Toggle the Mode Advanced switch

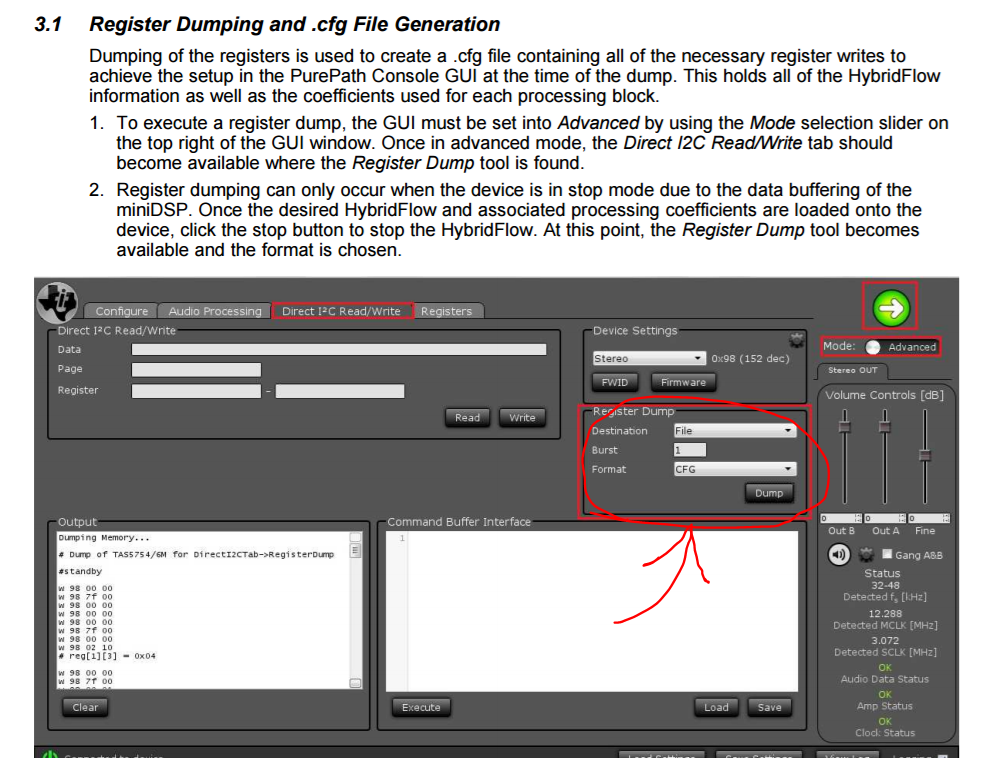(873, 347)
